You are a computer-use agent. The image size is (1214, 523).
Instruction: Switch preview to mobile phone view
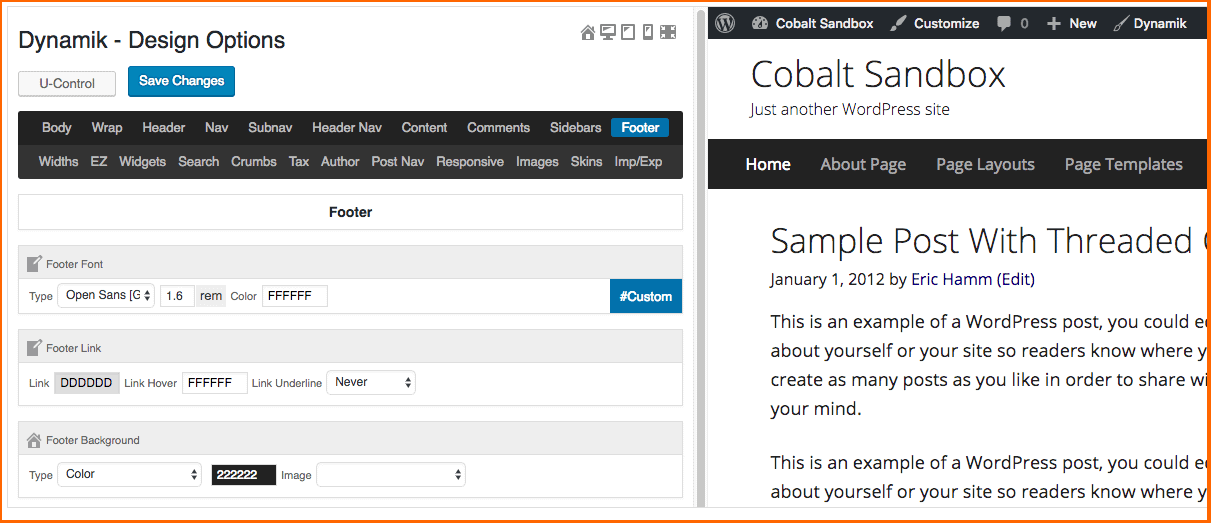[648, 33]
